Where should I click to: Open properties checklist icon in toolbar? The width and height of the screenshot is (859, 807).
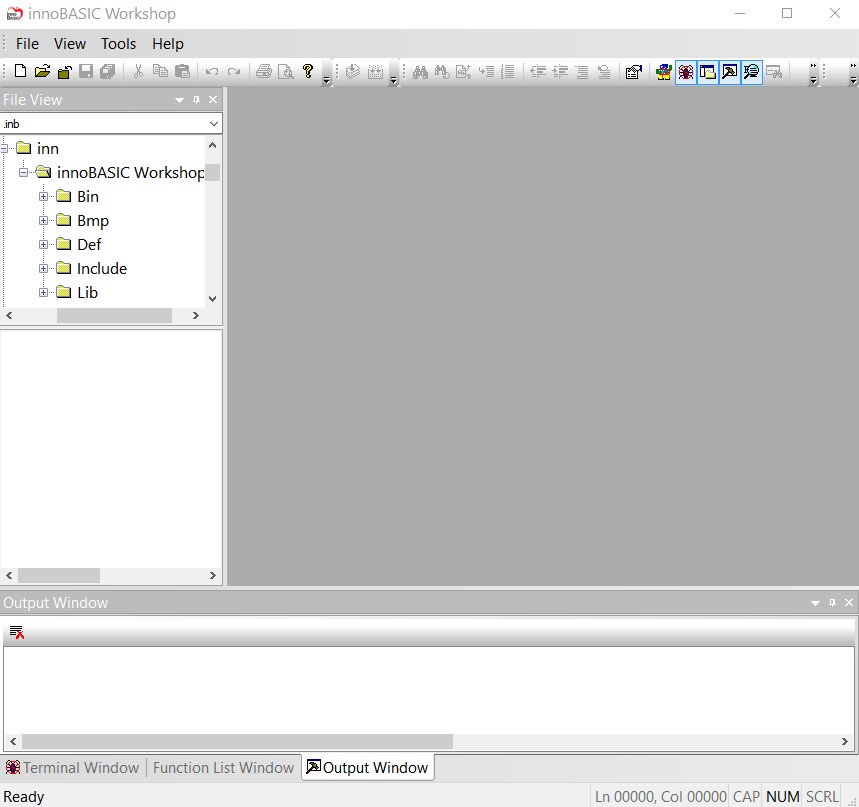click(633, 71)
